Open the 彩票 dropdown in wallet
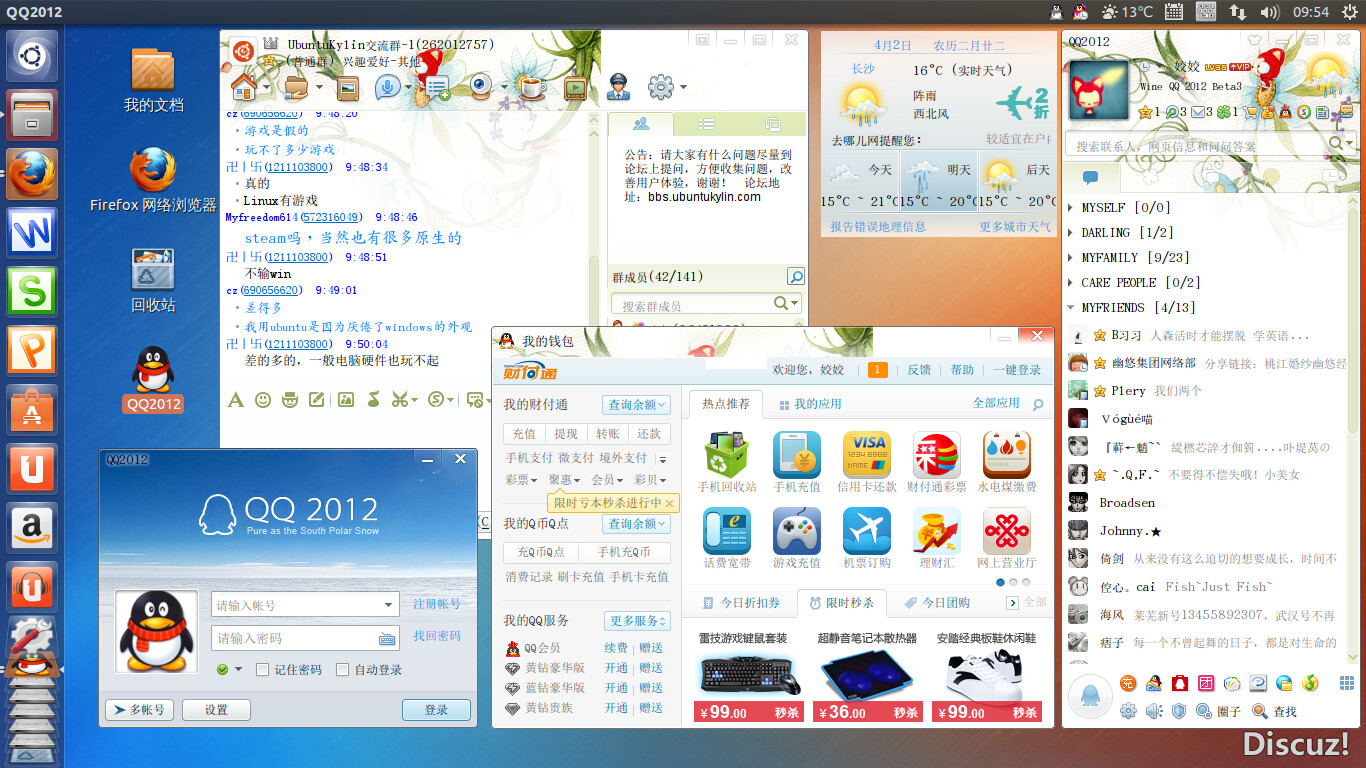This screenshot has width=1366, height=768. [x=522, y=480]
